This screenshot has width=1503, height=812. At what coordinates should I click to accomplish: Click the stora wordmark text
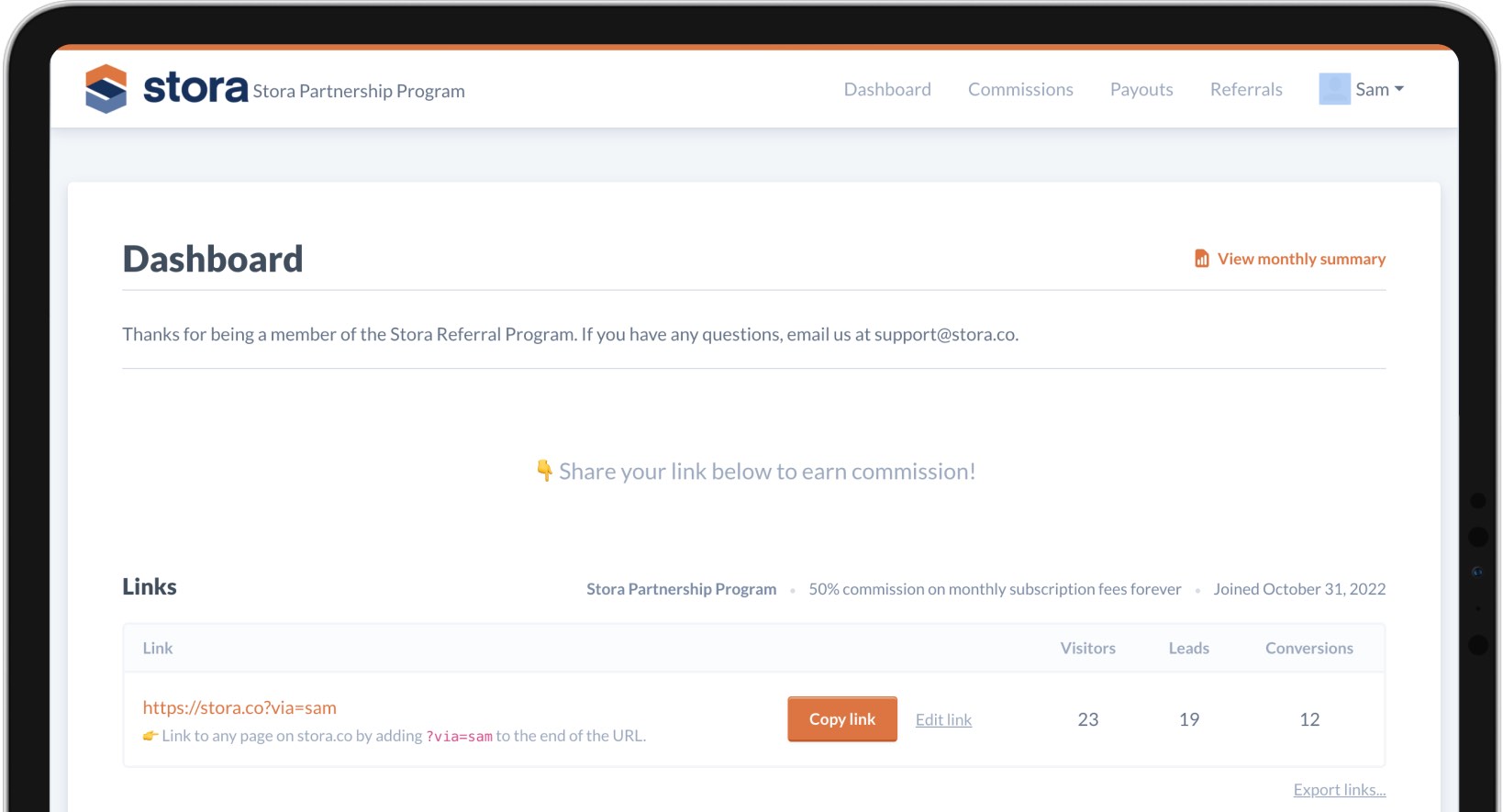195,88
